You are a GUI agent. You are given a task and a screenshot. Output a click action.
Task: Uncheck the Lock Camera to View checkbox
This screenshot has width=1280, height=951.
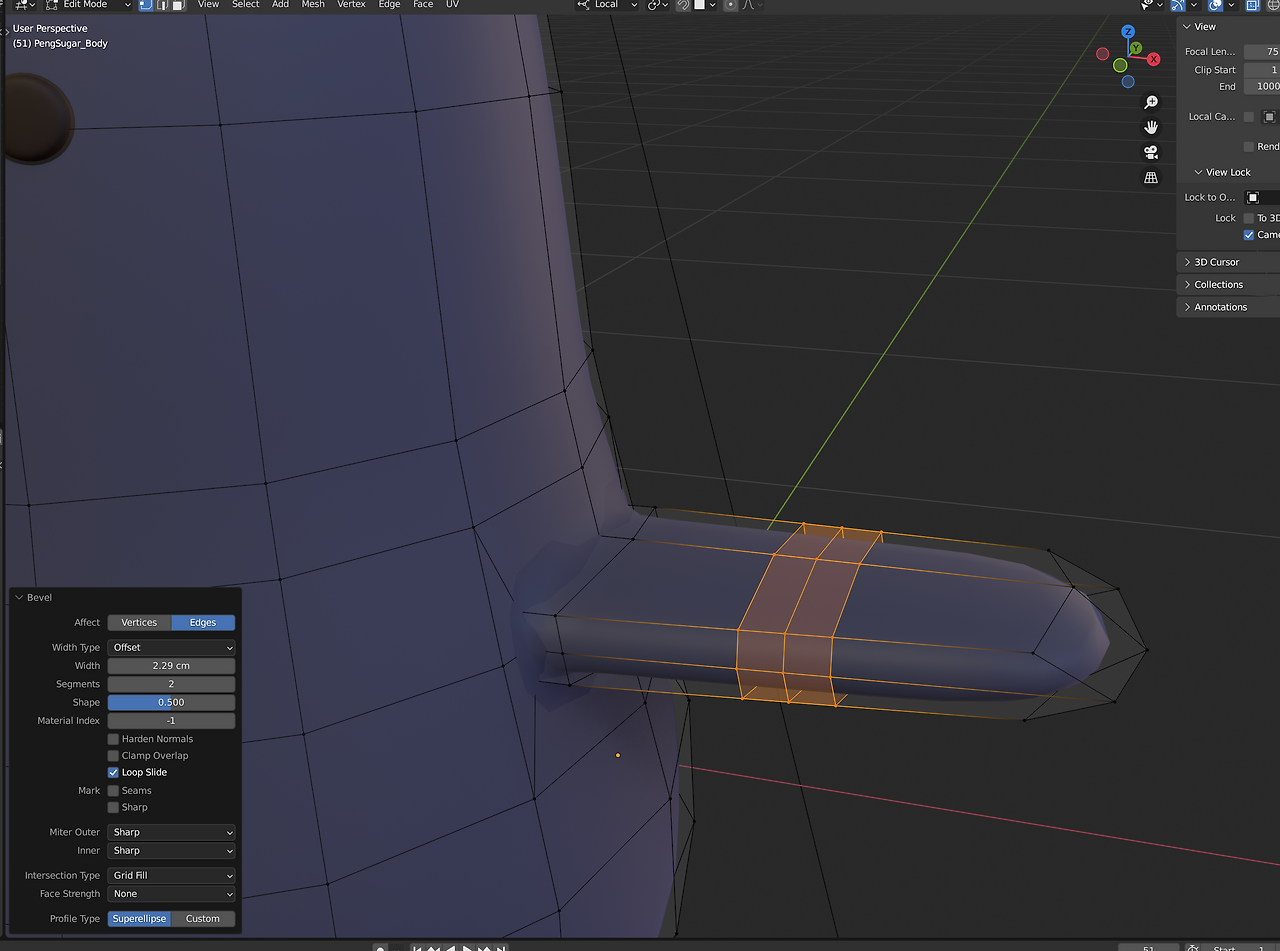point(1249,235)
